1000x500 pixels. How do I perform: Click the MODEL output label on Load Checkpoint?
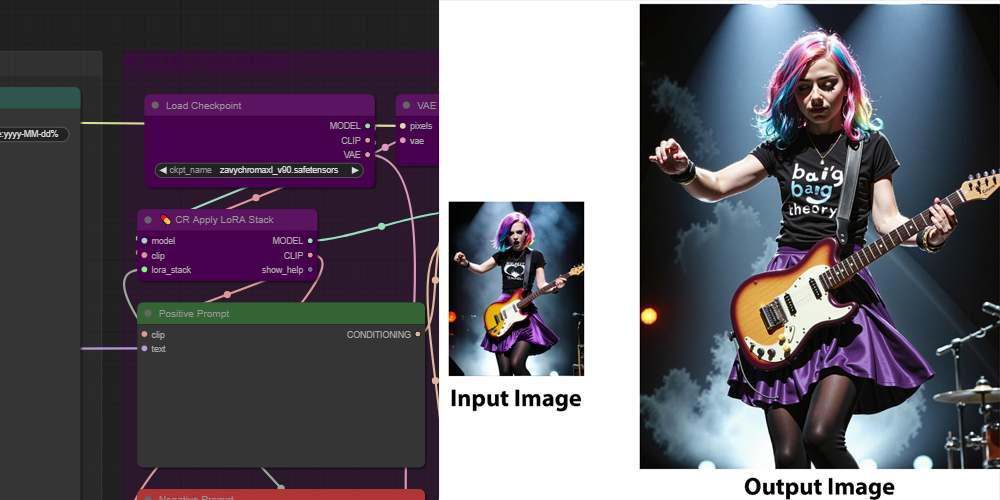[x=345, y=126]
